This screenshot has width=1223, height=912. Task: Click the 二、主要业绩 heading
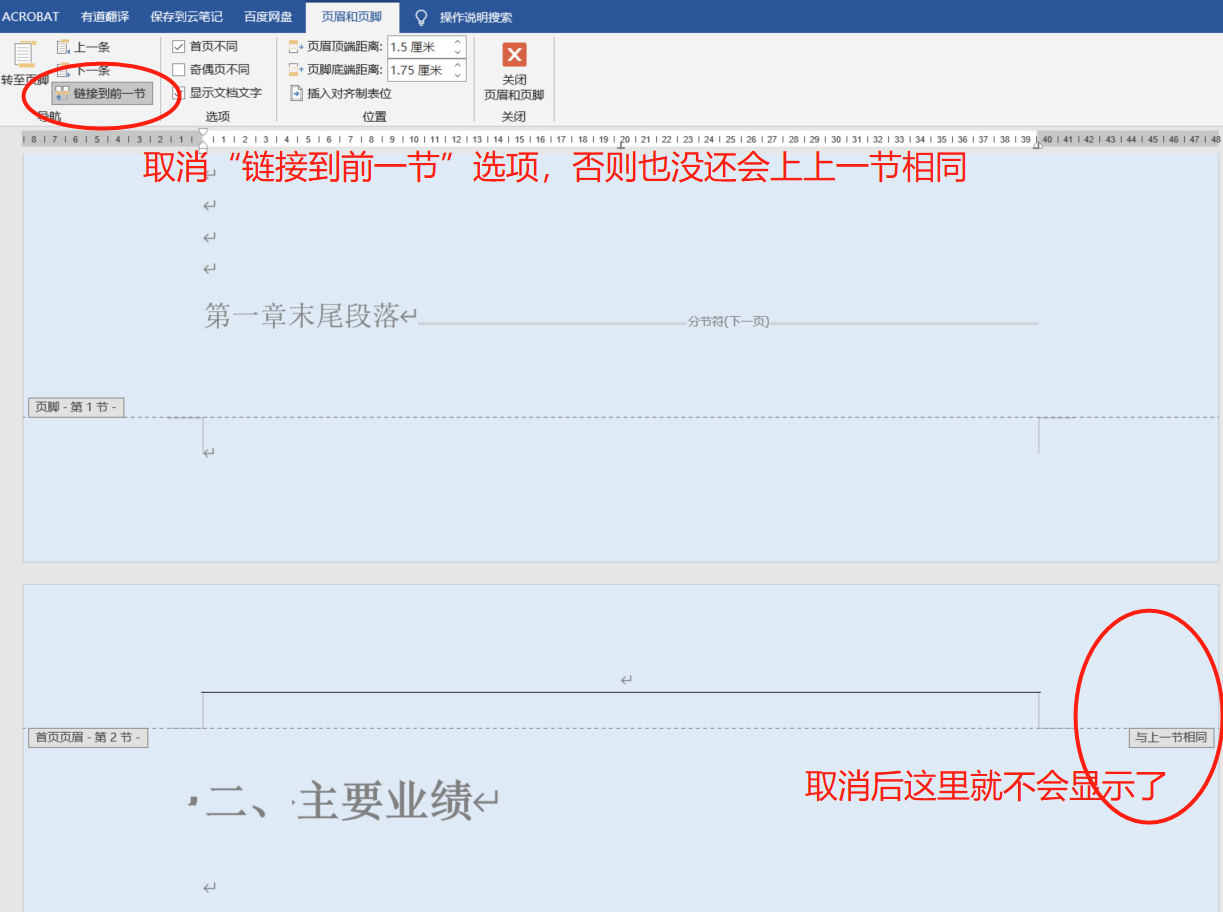(340, 801)
